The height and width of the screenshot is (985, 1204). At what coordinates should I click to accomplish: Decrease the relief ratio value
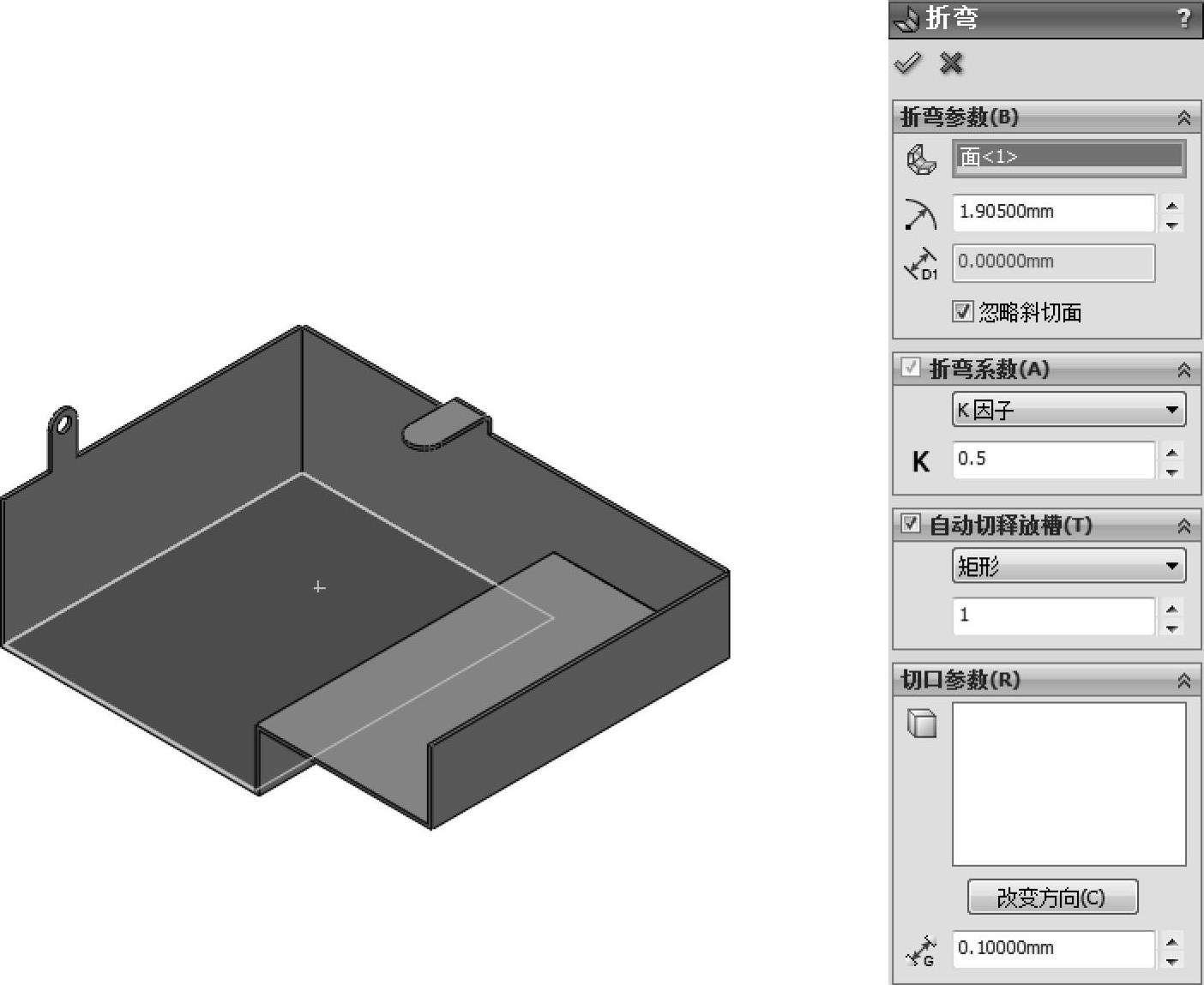(1172, 628)
